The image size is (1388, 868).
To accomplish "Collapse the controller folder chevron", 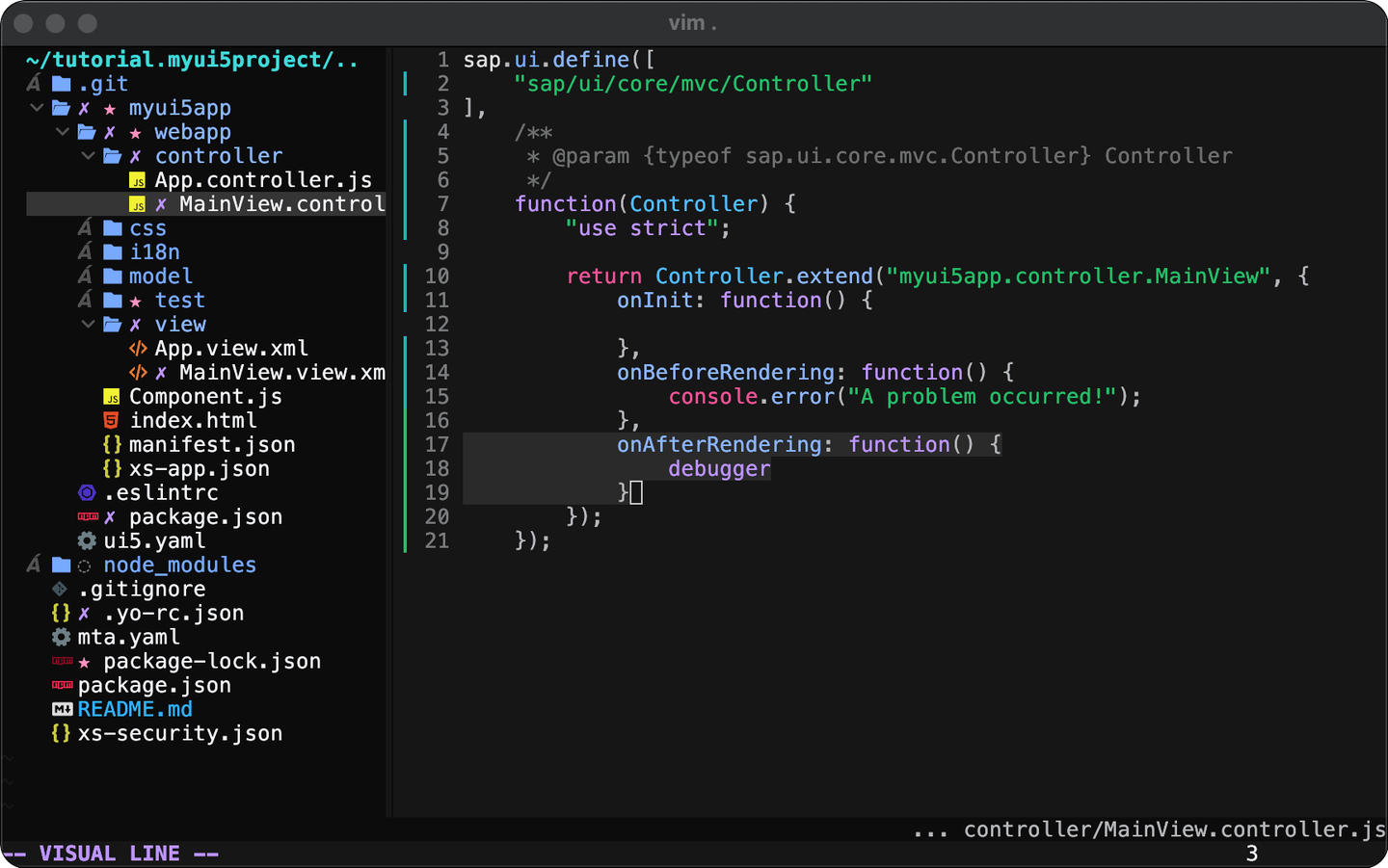I will click(88, 156).
